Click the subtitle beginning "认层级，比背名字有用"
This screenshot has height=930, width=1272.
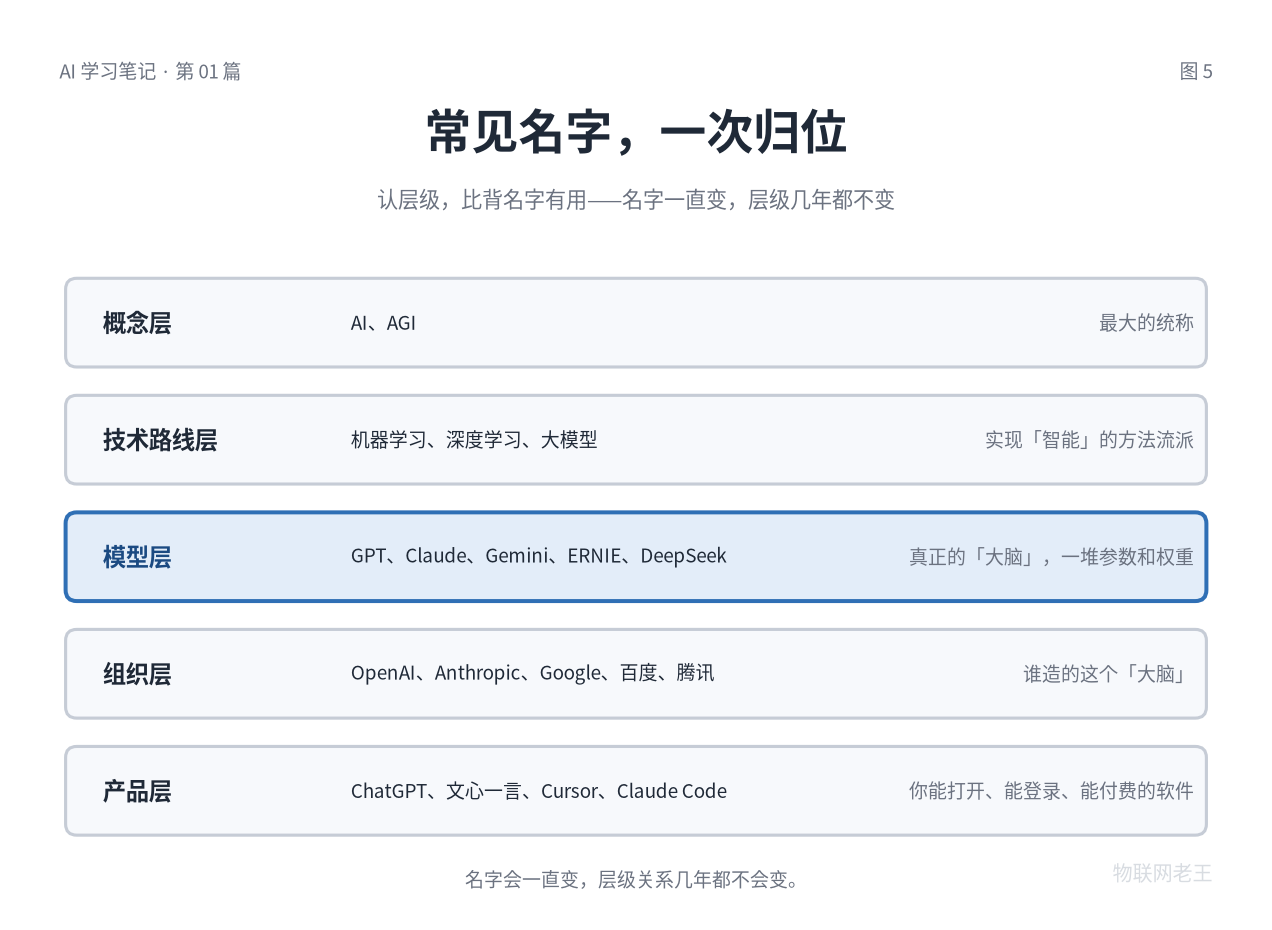point(636,199)
